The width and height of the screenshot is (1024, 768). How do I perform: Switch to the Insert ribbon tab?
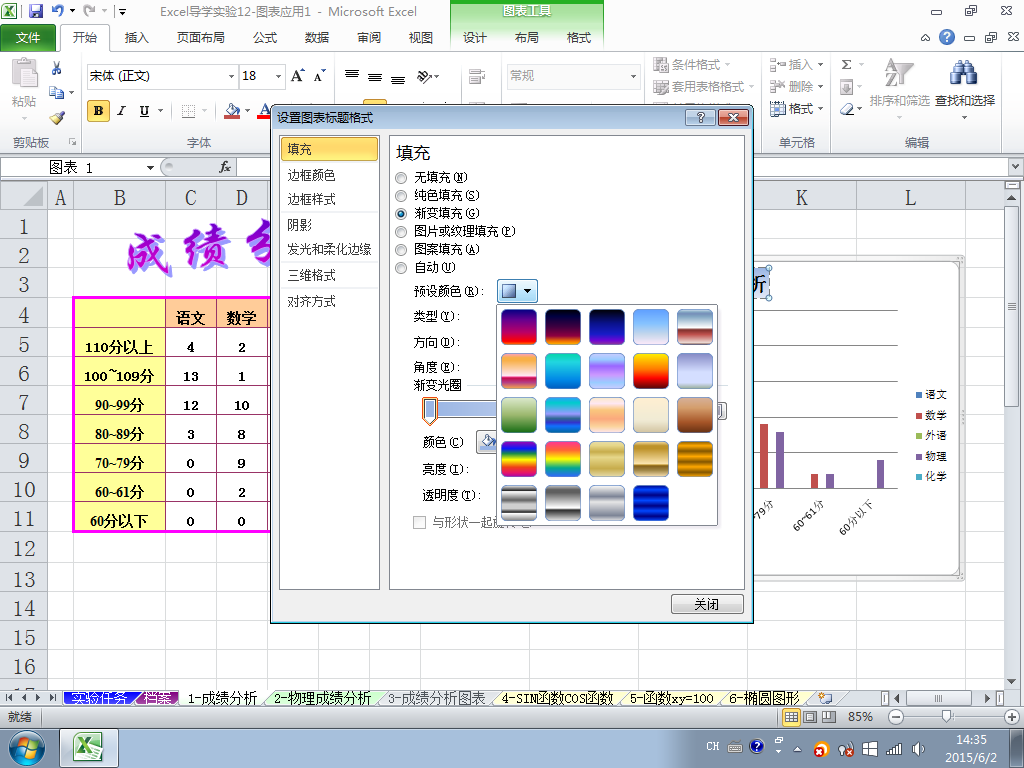pyautogui.click(x=136, y=38)
